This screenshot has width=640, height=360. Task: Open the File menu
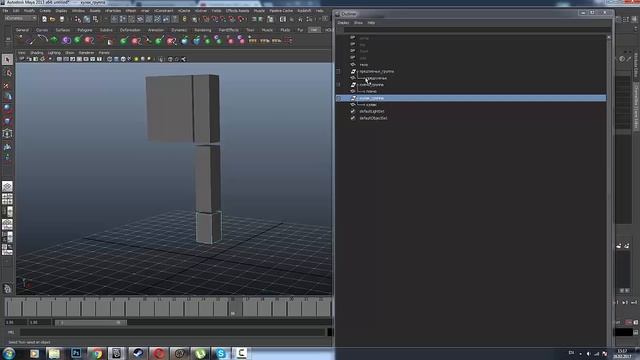click(x=6, y=11)
